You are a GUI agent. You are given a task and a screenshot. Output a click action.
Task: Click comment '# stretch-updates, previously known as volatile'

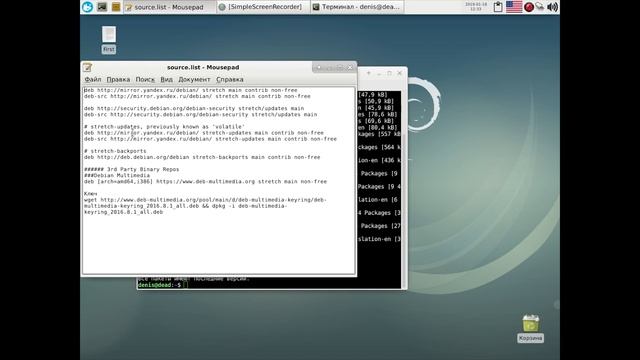[164, 127]
